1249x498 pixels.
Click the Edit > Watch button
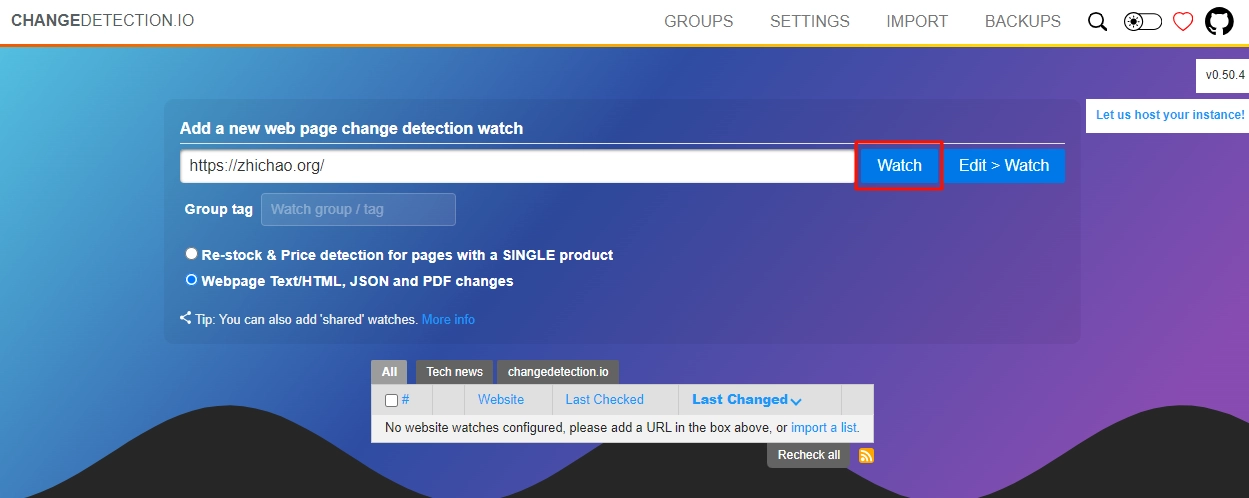click(1003, 166)
